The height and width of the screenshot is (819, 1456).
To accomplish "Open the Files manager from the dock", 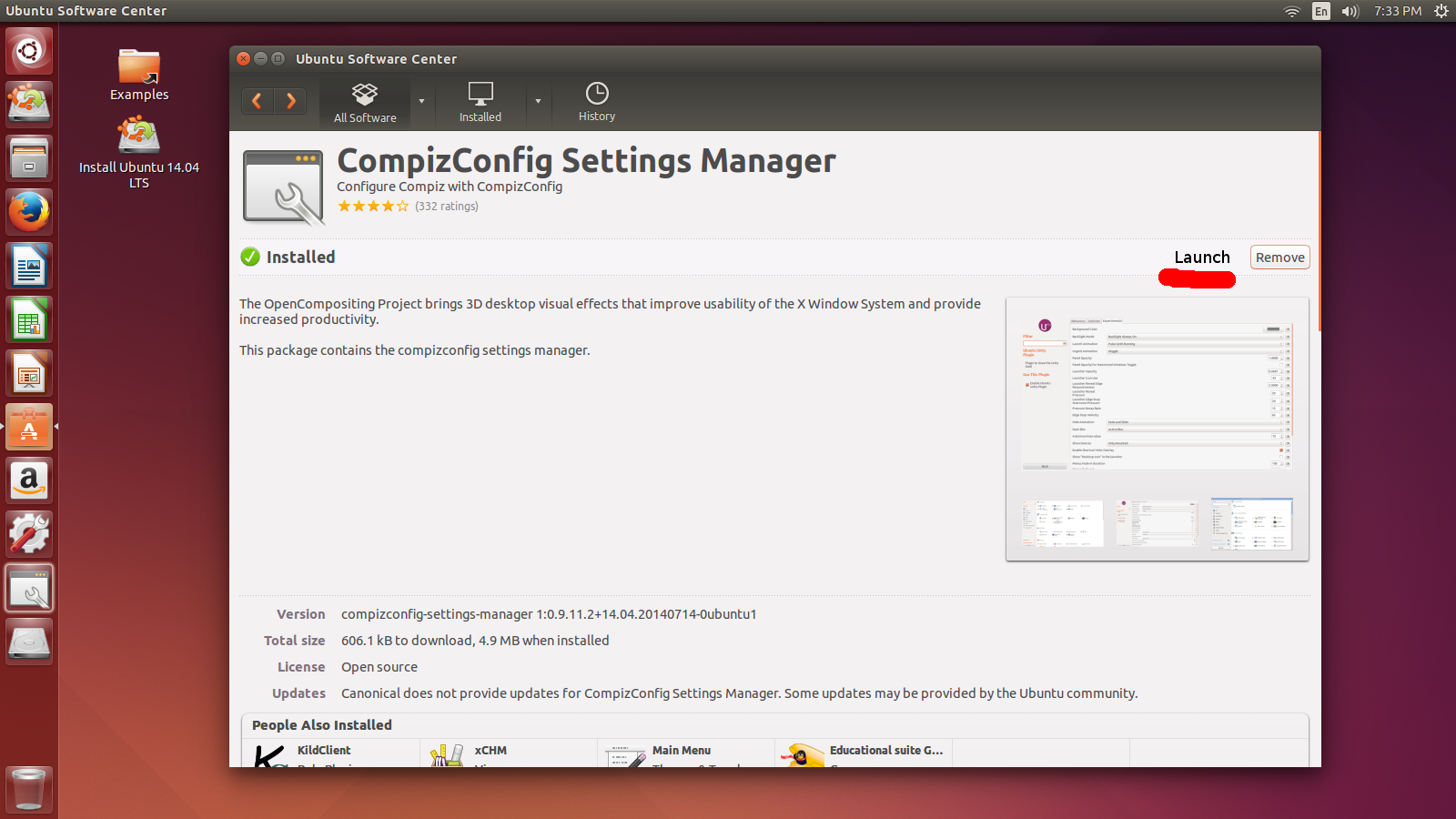I will point(29,158).
